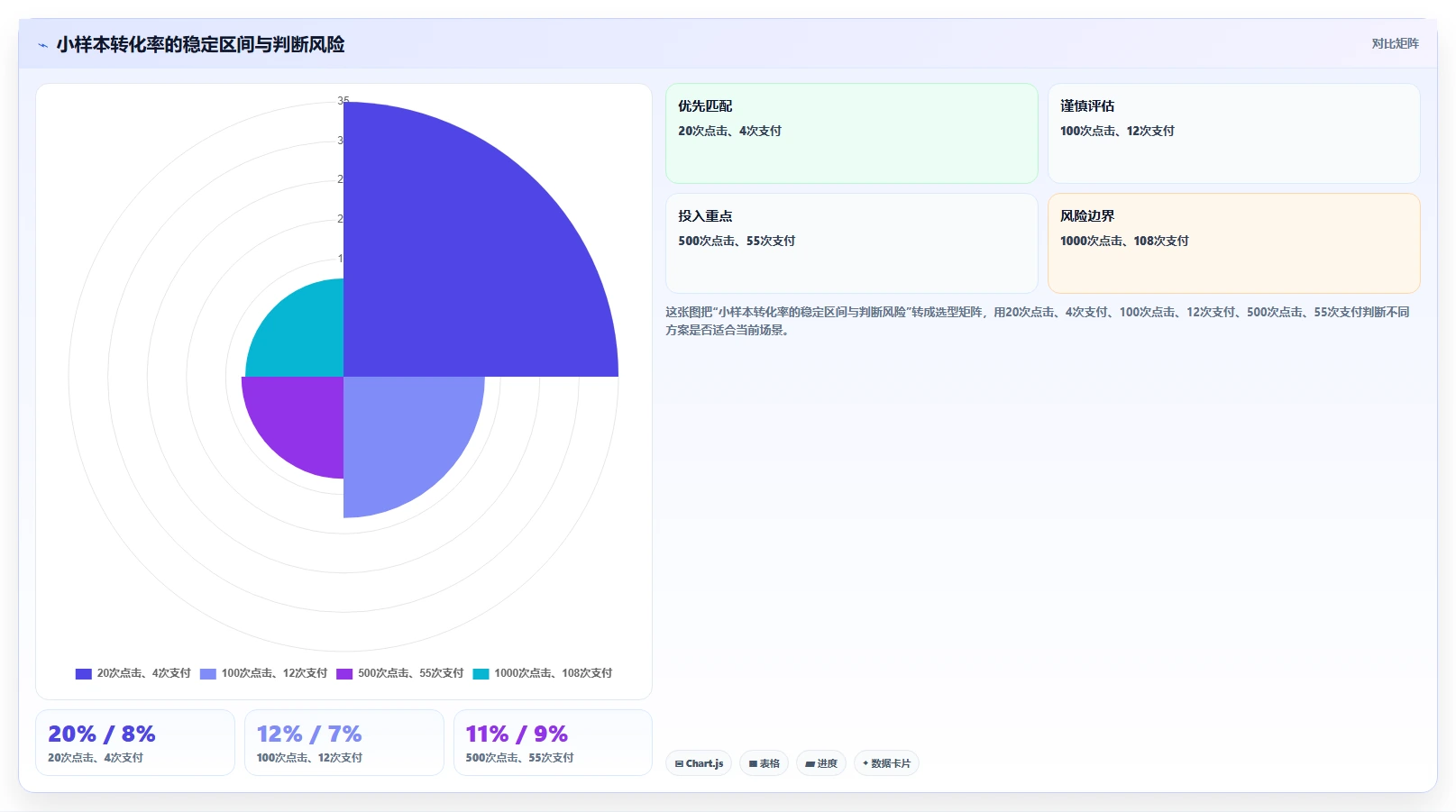Click the small blue icon beside the title
Screen dimensions: 1456x812
coord(42,45)
